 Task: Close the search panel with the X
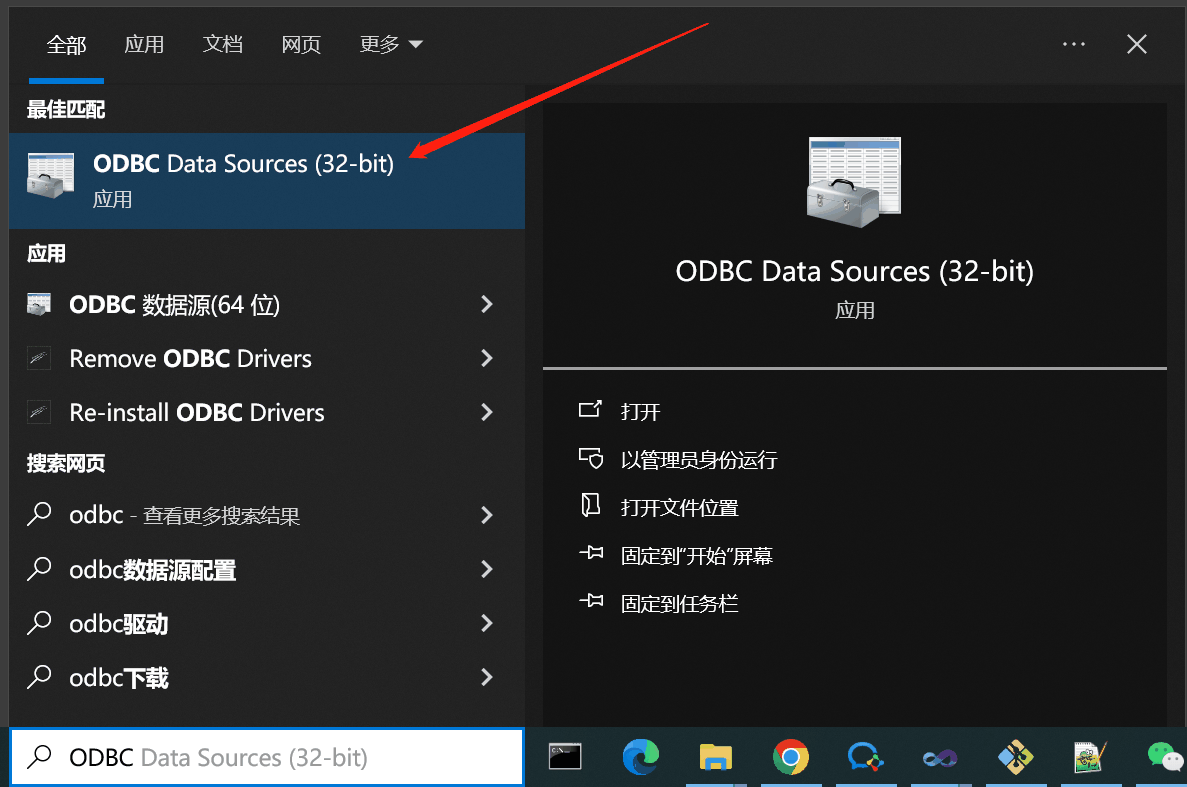coord(1136,45)
